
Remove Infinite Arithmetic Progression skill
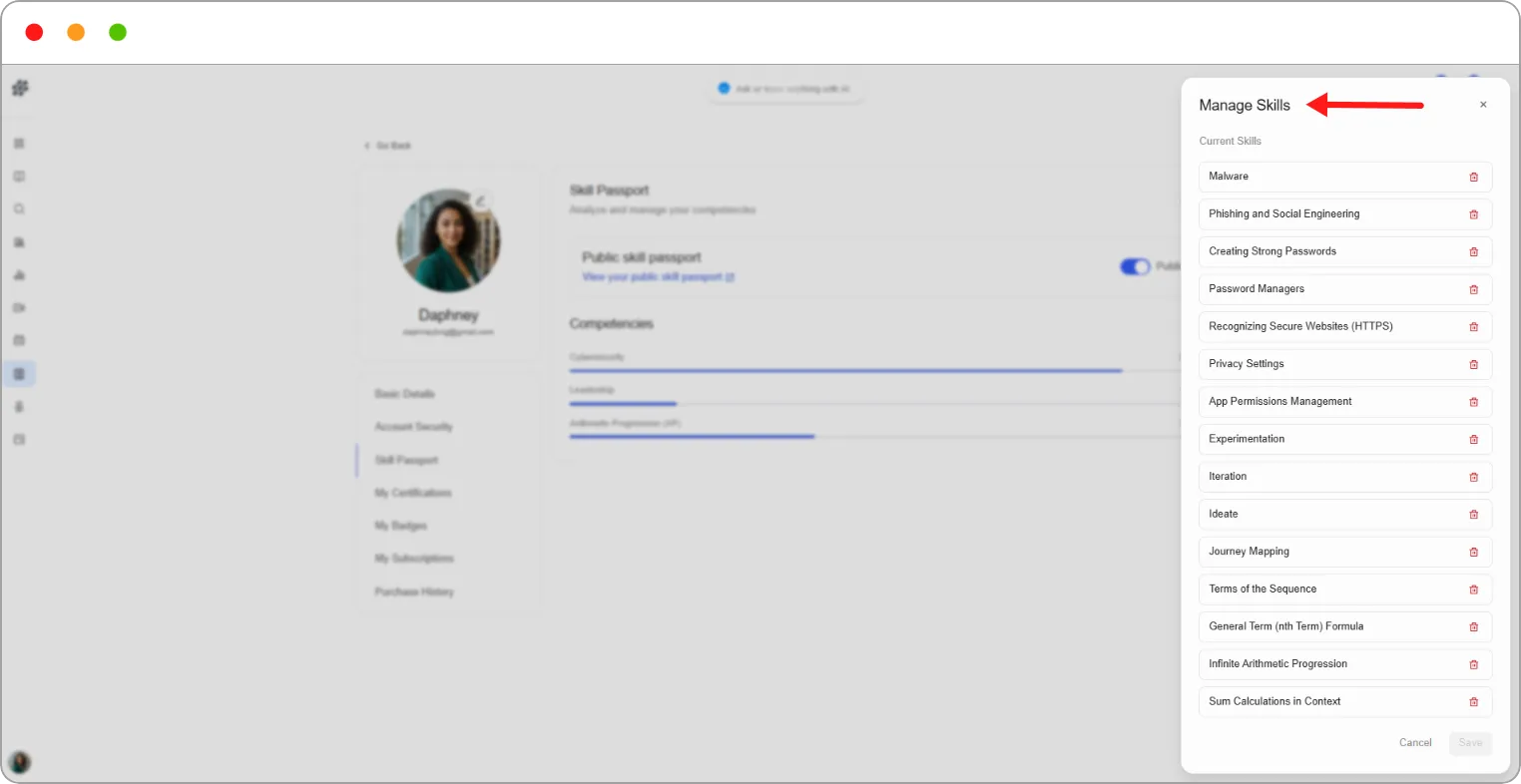[x=1473, y=664]
